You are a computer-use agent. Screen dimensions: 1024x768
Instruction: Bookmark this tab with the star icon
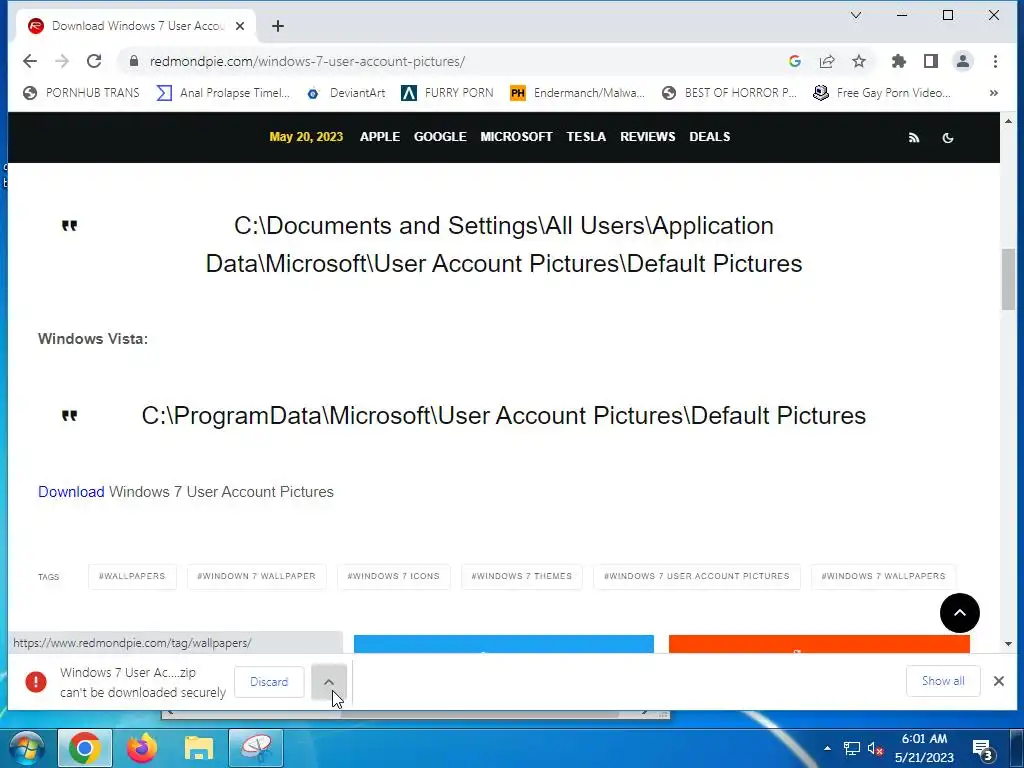pos(859,61)
